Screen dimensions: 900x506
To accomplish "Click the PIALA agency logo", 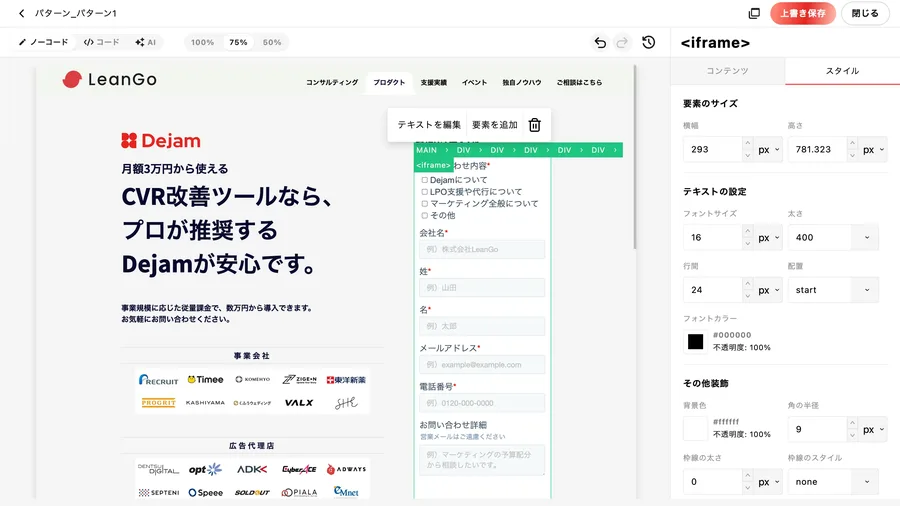I will [x=299, y=493].
